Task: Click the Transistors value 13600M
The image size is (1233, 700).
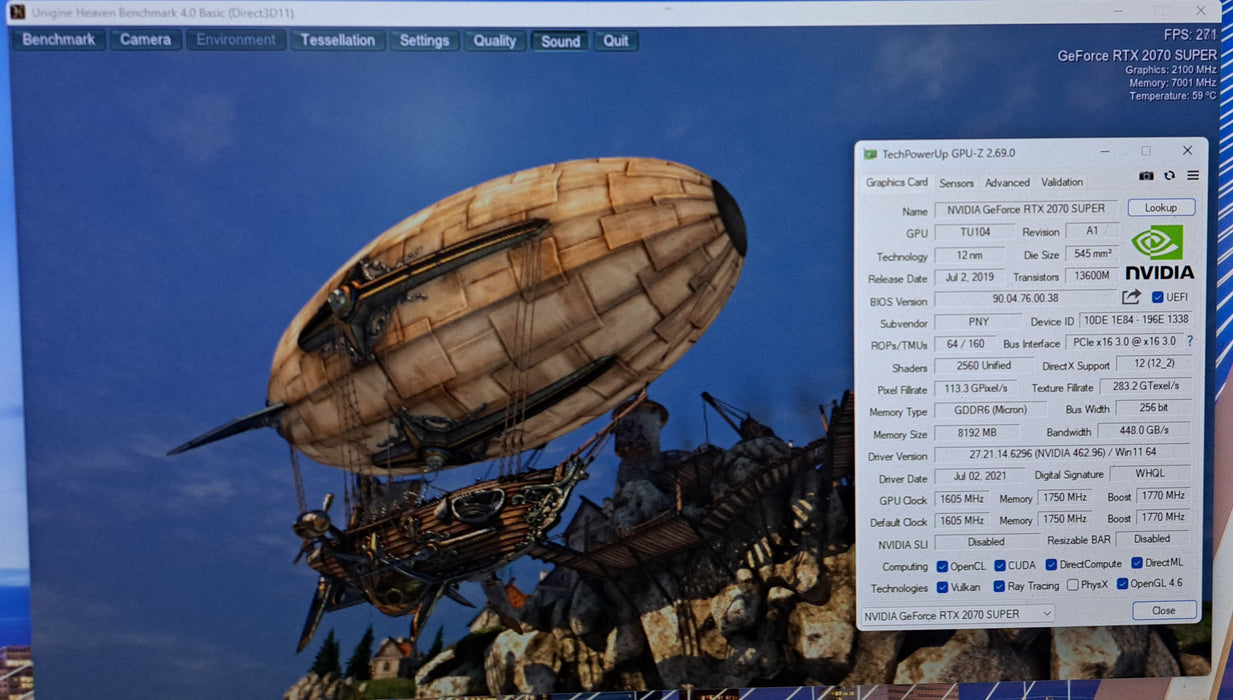Action: [x=1091, y=276]
